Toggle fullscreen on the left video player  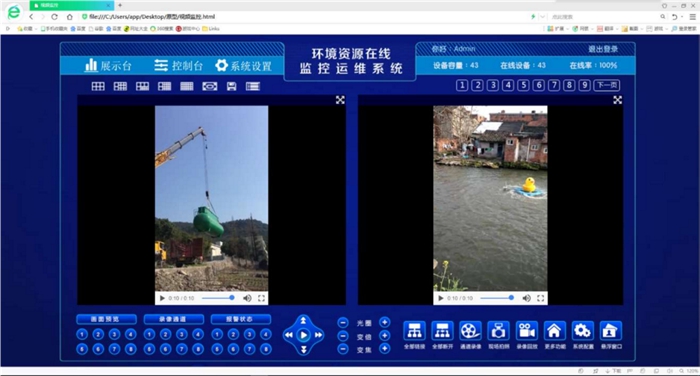point(262,298)
